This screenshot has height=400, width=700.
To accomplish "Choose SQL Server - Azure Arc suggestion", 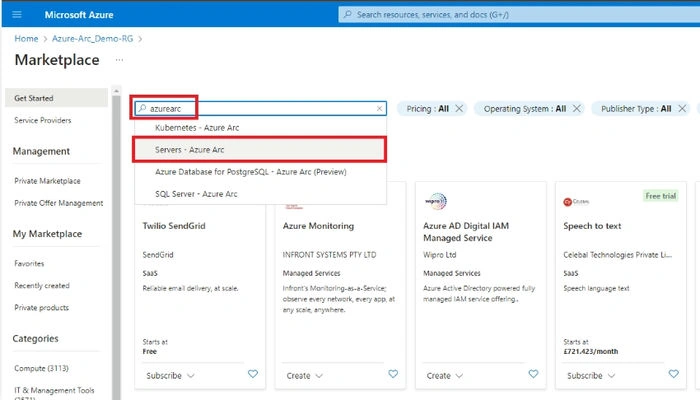I will pyautogui.click(x=261, y=194).
